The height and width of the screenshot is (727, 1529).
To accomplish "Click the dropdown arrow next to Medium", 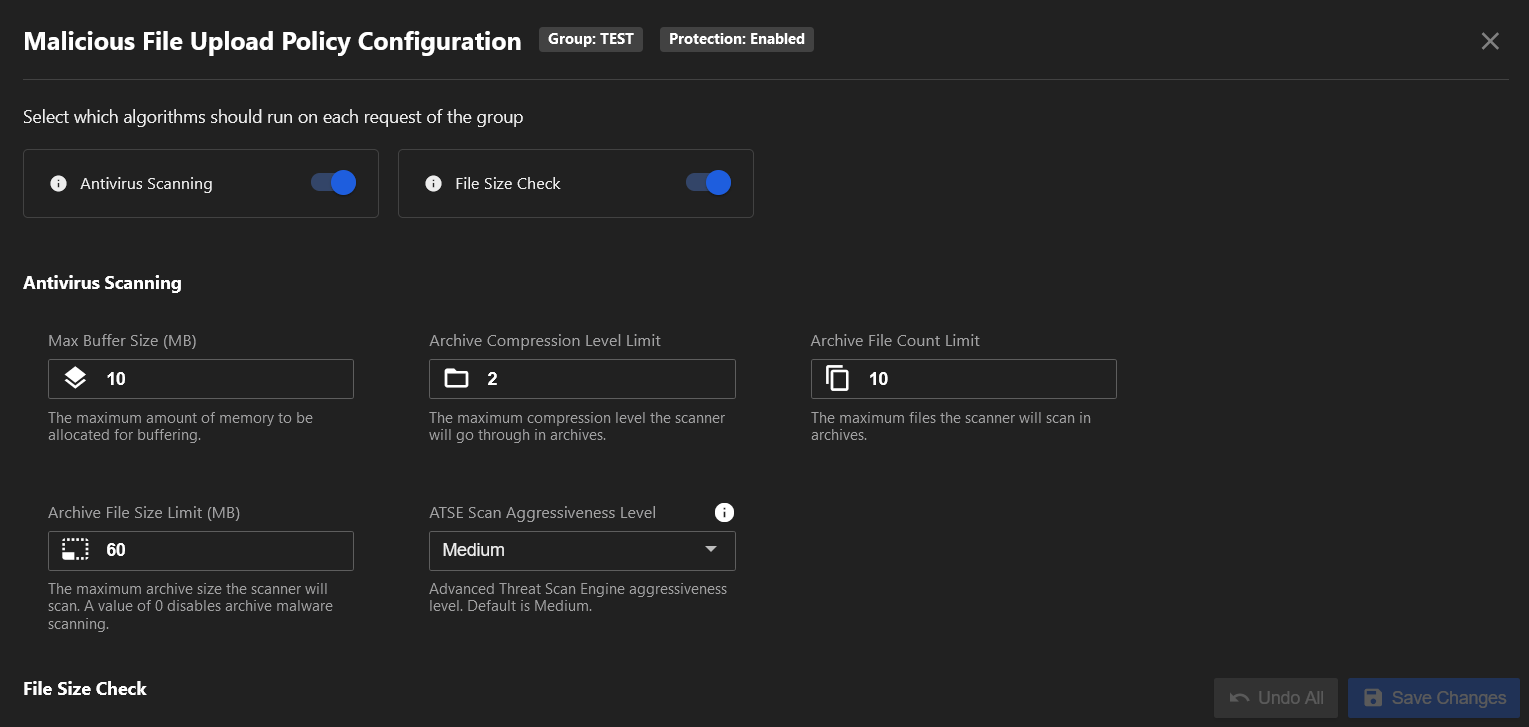I will click(x=711, y=549).
